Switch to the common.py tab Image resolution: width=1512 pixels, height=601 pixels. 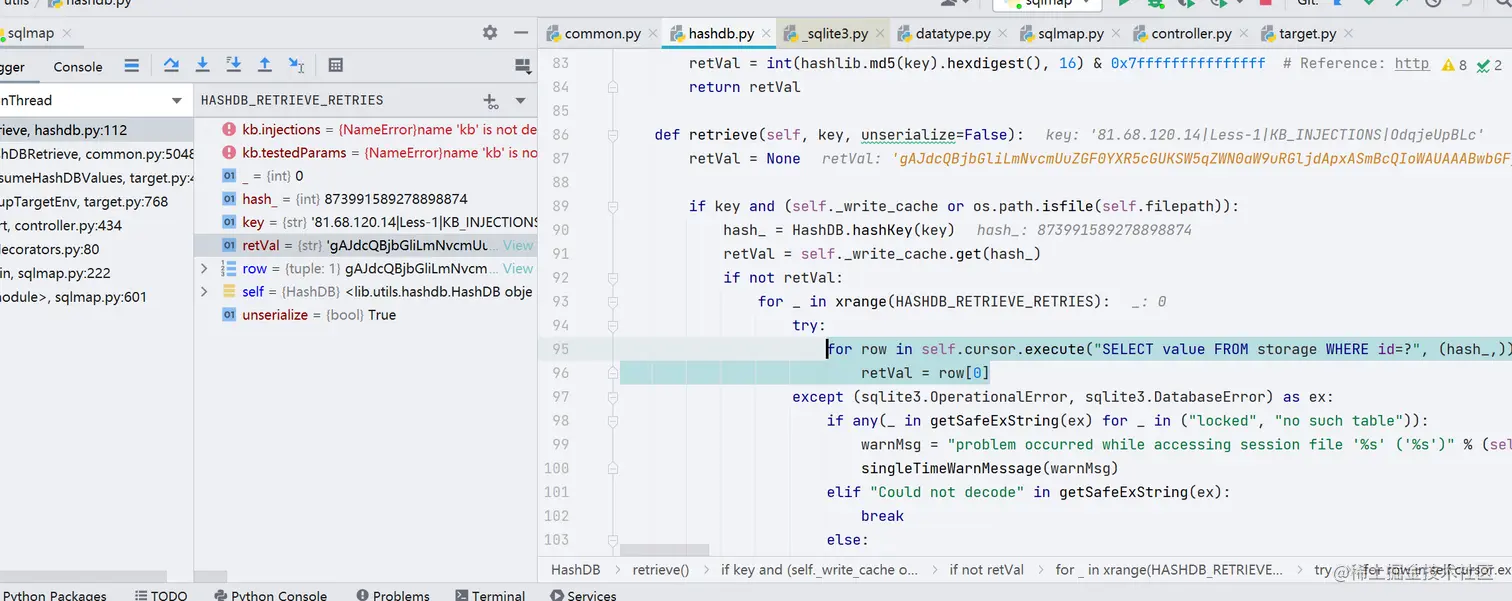point(602,33)
